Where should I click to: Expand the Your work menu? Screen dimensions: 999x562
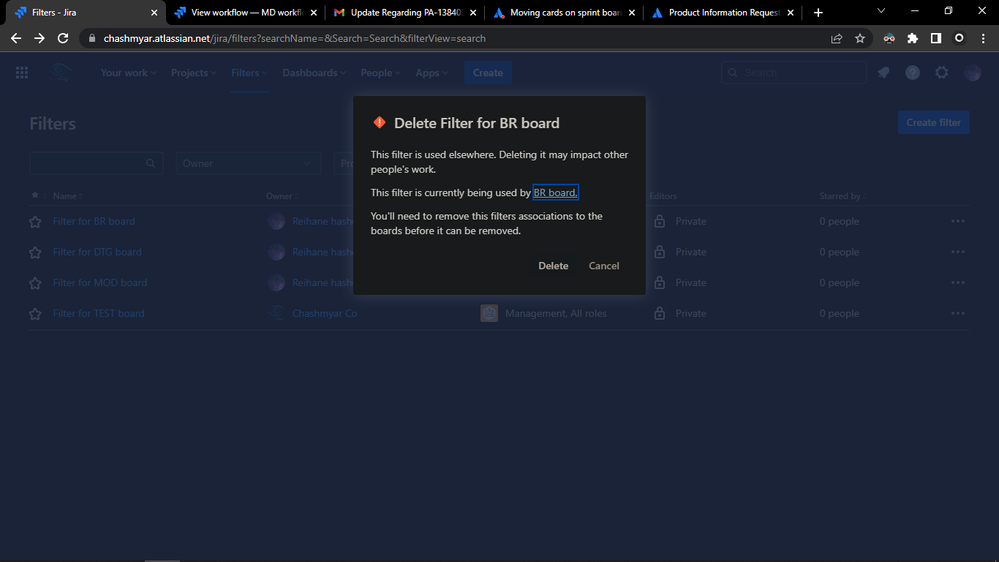click(128, 73)
